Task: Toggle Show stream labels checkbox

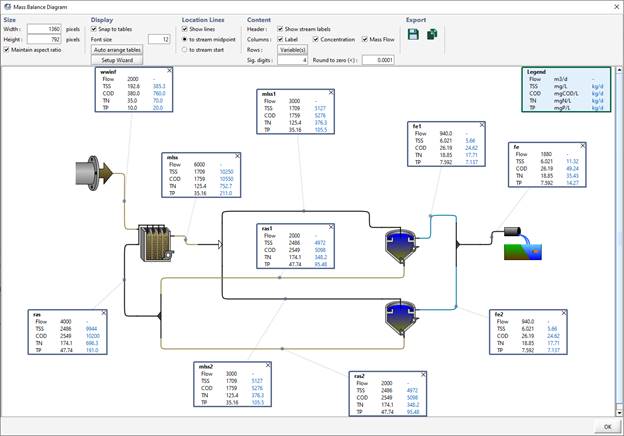Action: pyautogui.click(x=281, y=29)
